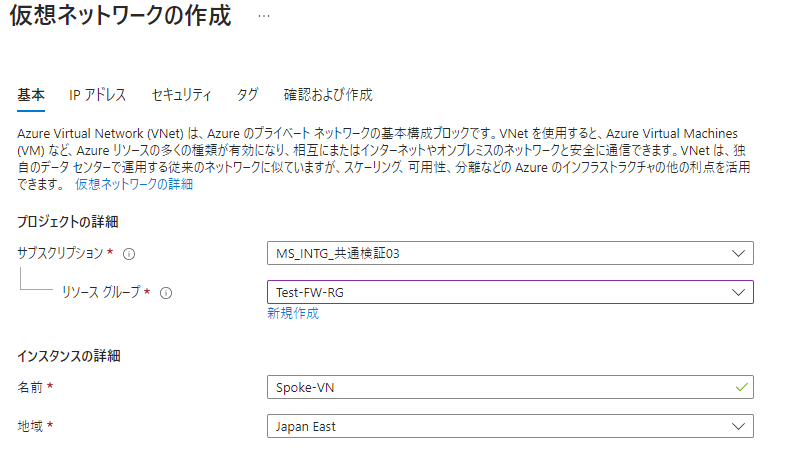
Task: Go to the タグ tab
Action: (x=247, y=95)
